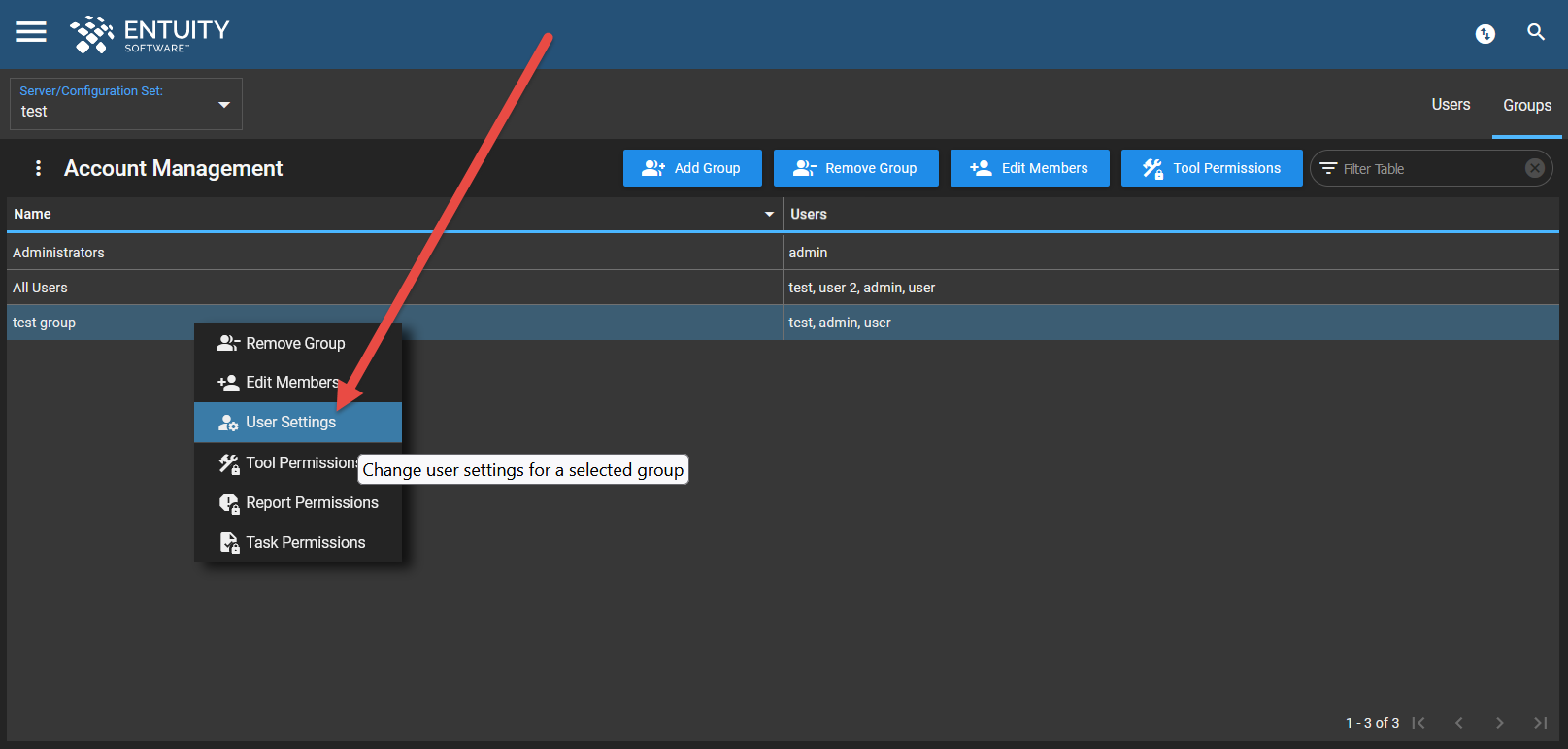Screen dimensions: 1568x749
Task: Click the filter lines icon in Filter Table
Action: click(x=1328, y=168)
